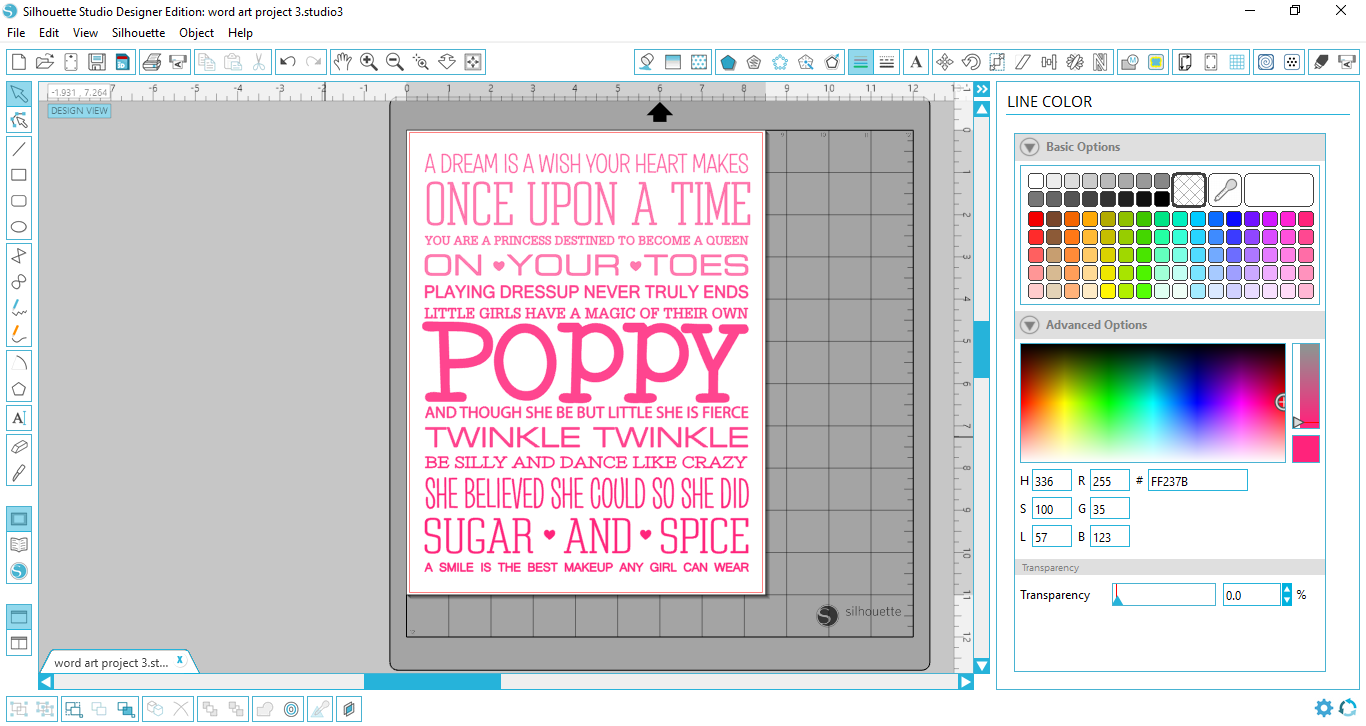1366x726 pixels.
Task: Select the draw Ellipse tool
Action: click(18, 227)
